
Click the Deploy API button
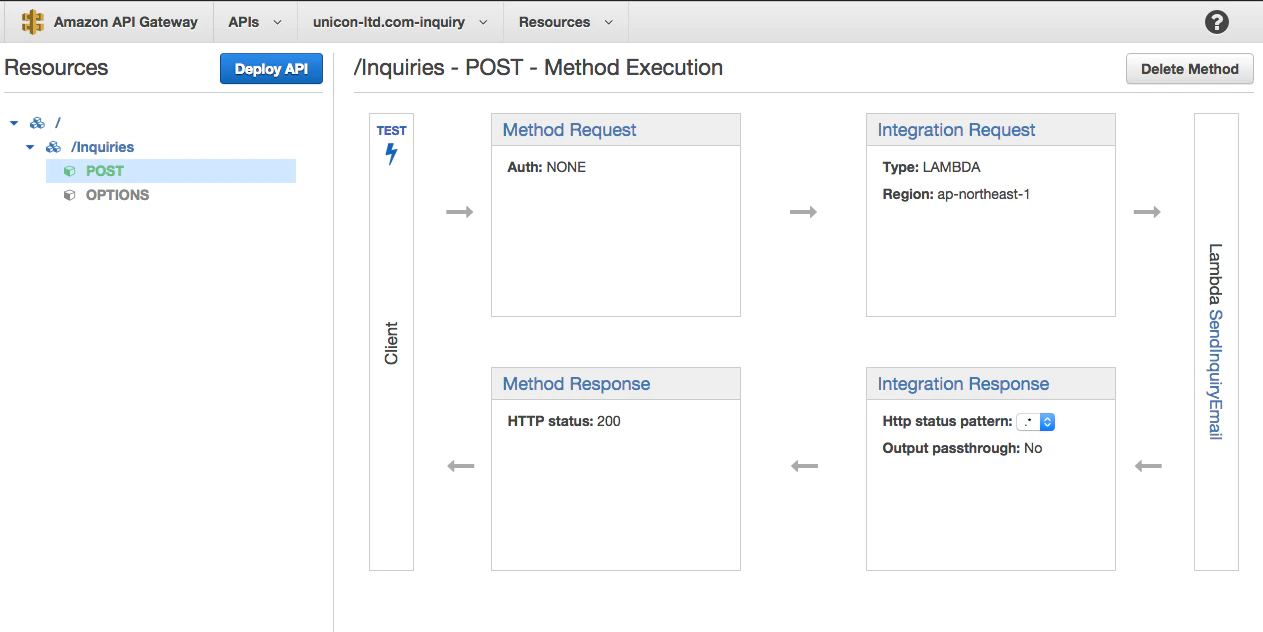[x=271, y=69]
